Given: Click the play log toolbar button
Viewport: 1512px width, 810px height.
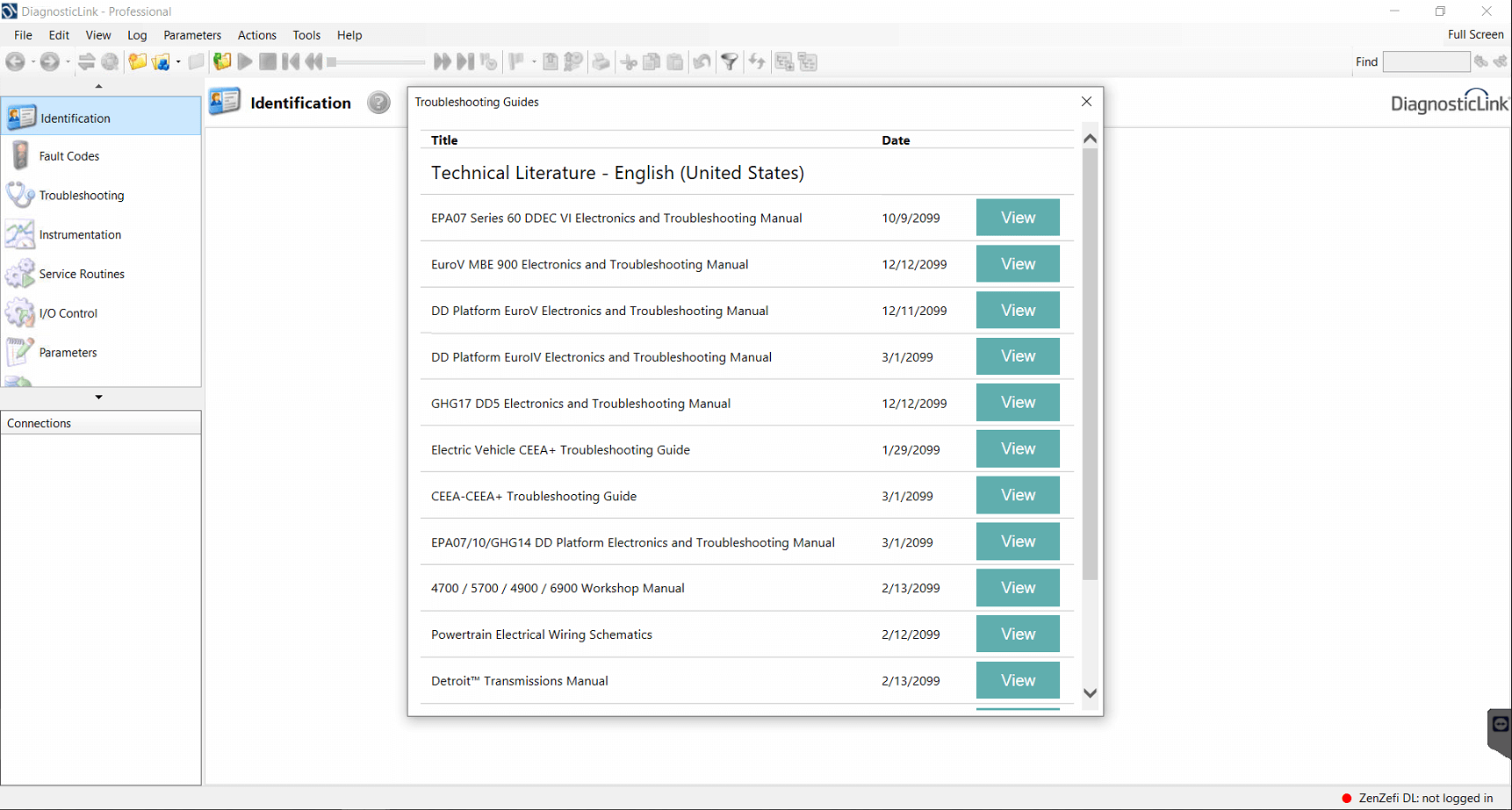Looking at the screenshot, I should tap(245, 61).
